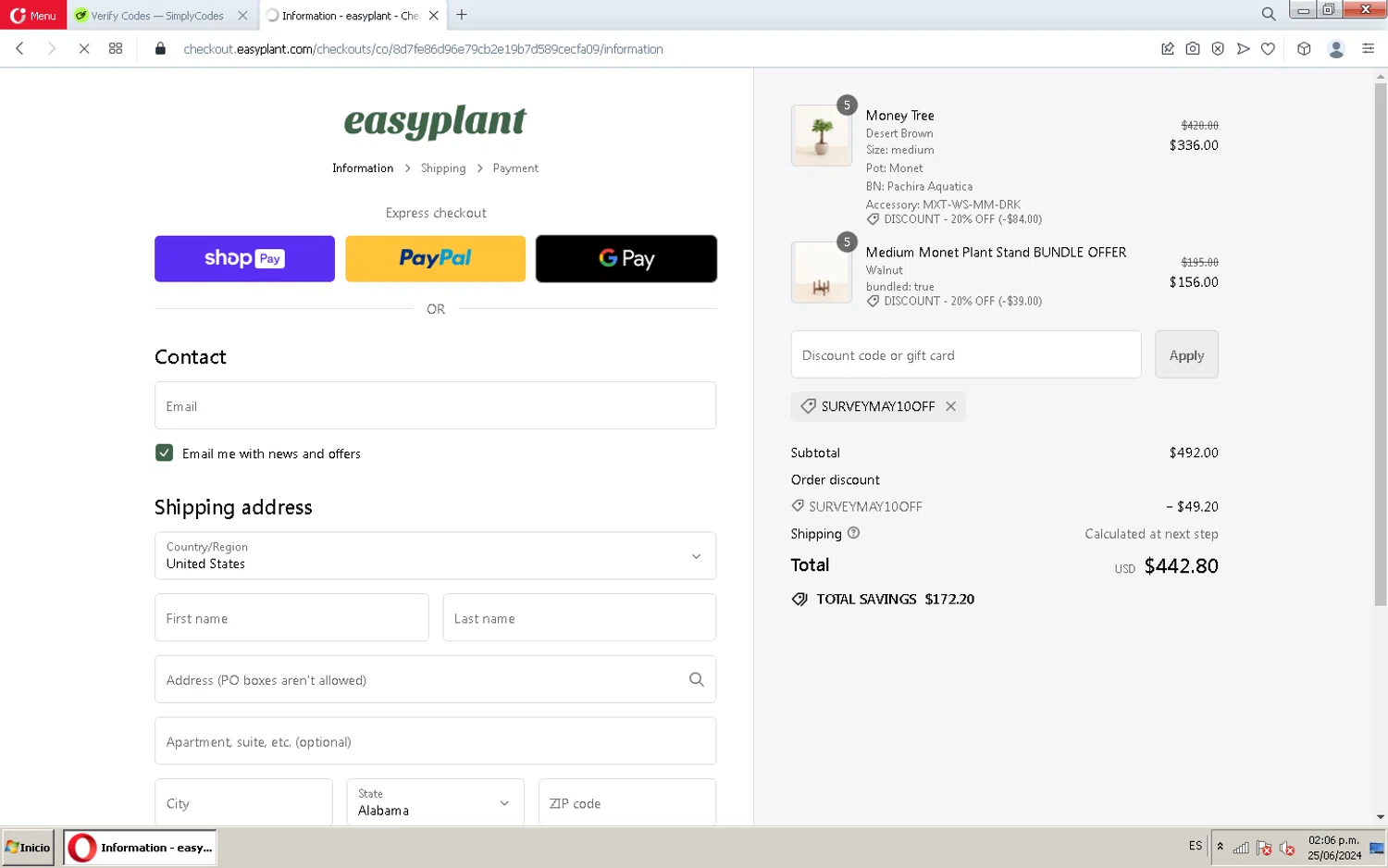Close the Verify Codes tab
The width and height of the screenshot is (1388, 868).
(242, 16)
